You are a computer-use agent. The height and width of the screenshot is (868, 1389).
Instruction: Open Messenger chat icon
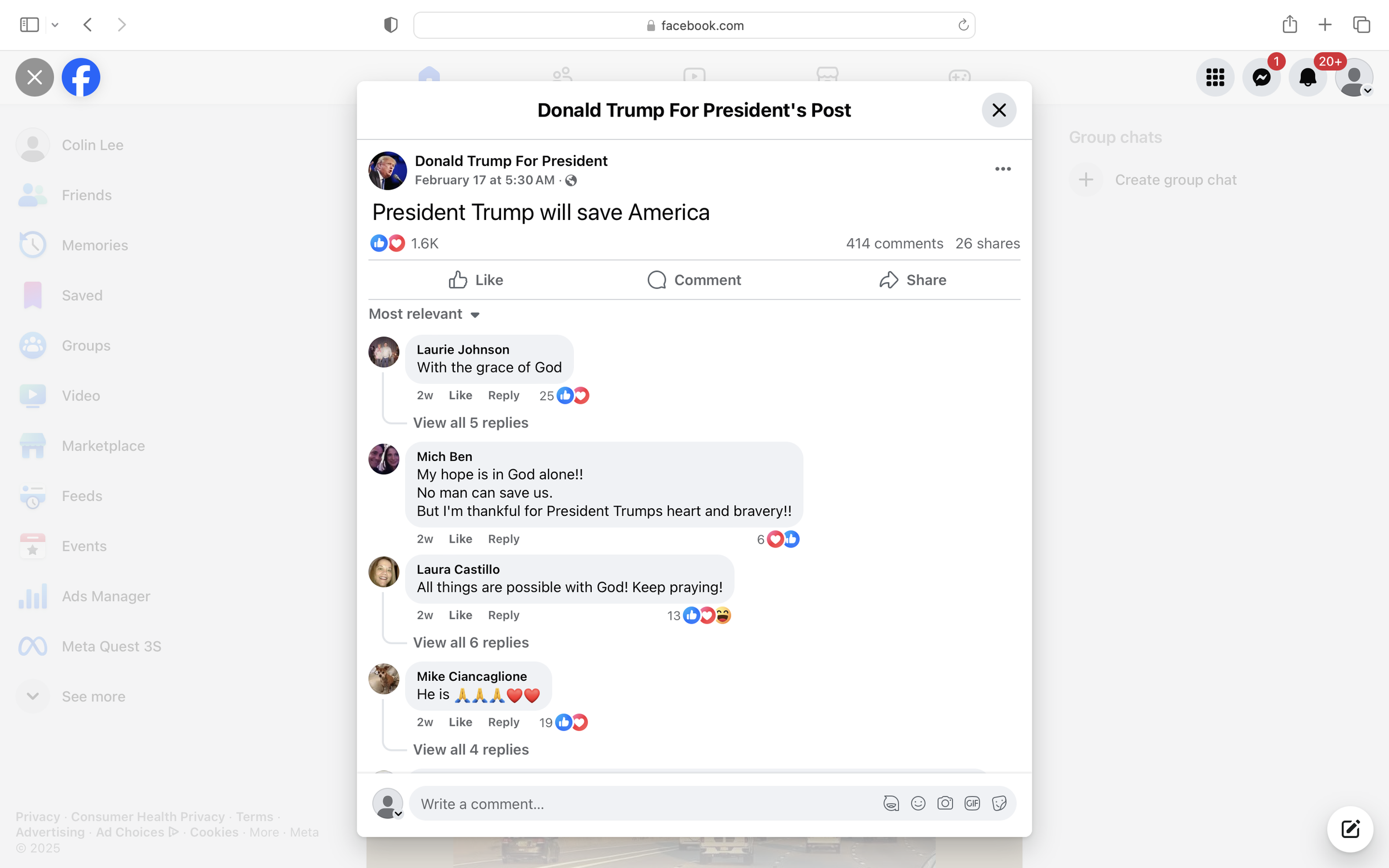point(1261,78)
